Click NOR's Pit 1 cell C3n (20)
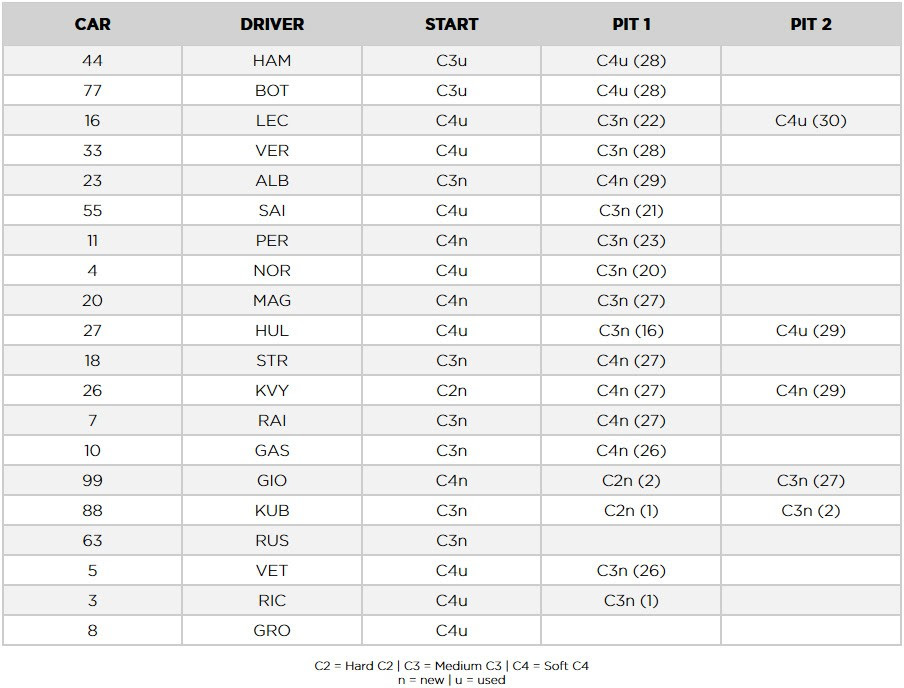This screenshot has width=904, height=688. pos(631,270)
